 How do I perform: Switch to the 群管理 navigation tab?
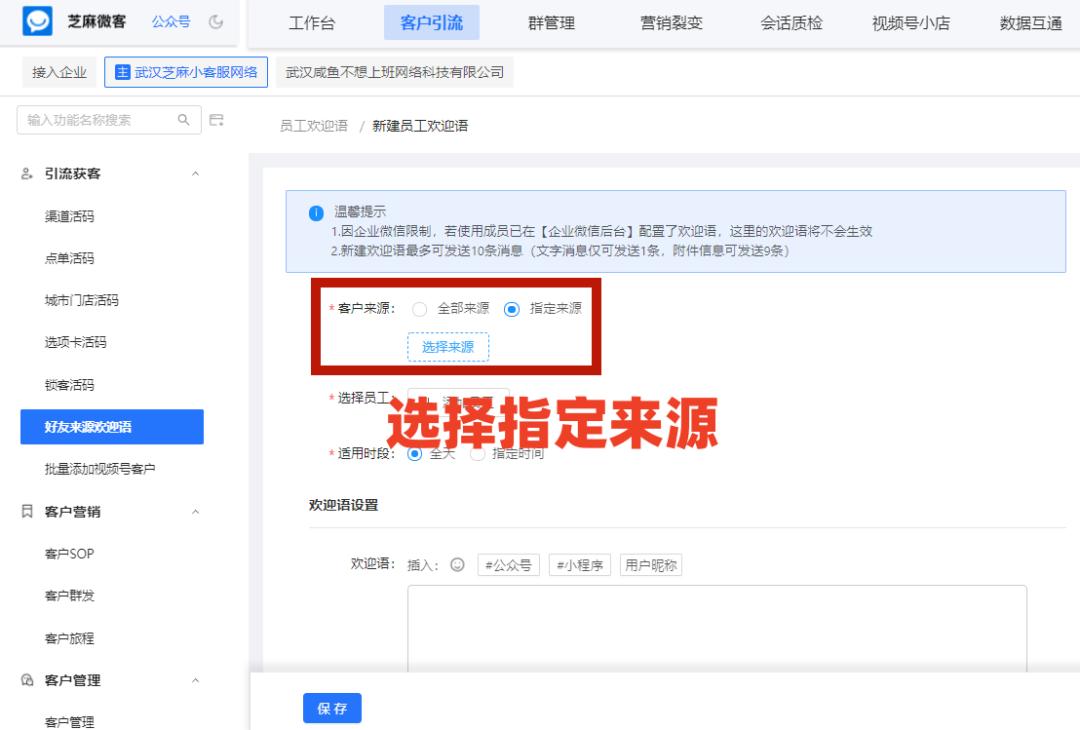549,24
